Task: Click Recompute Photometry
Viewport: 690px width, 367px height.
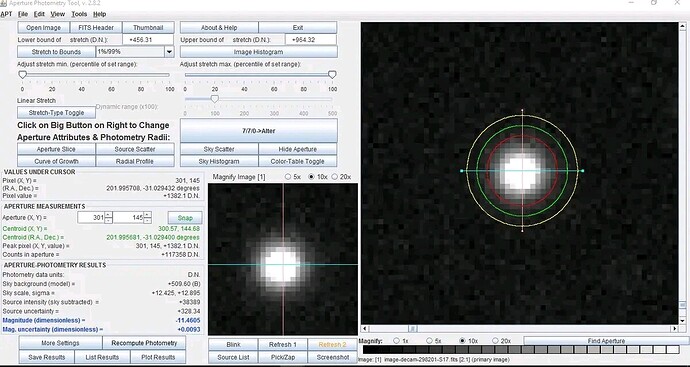Action: point(144,343)
